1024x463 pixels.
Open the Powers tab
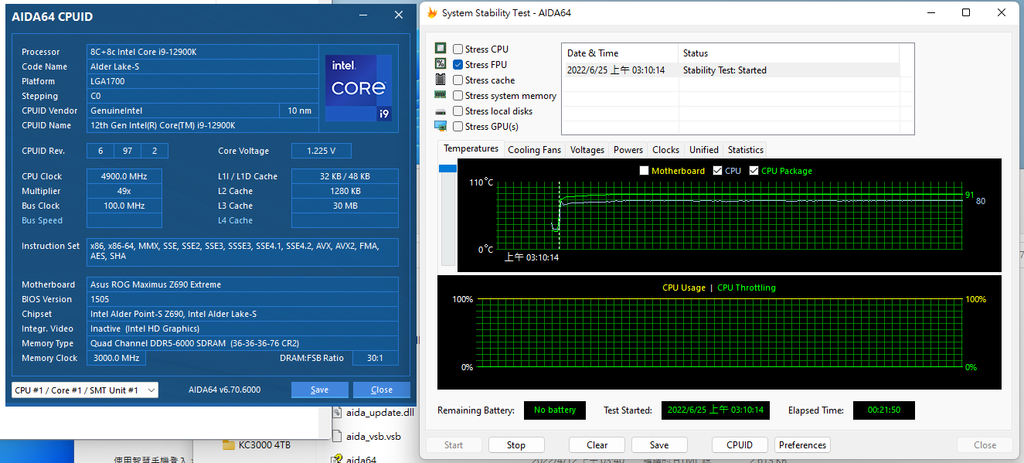click(x=628, y=150)
